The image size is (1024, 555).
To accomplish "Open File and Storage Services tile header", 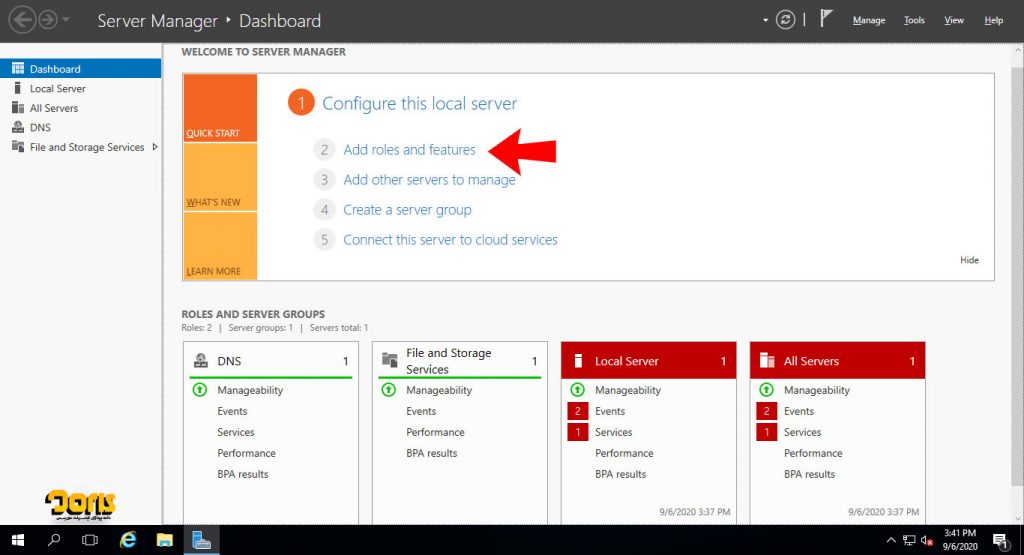I will pyautogui.click(x=460, y=360).
